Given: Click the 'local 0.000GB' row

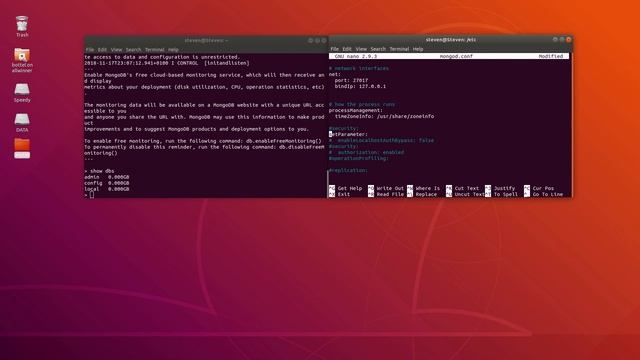Looking at the screenshot, I should click(x=107, y=189).
